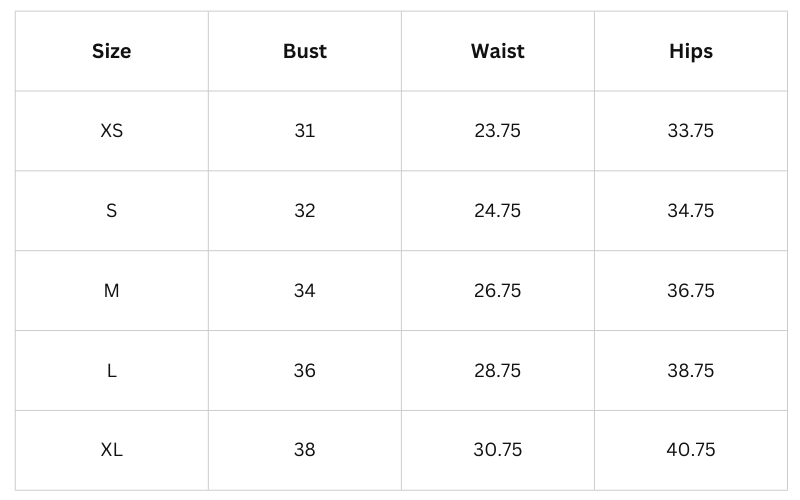800x500 pixels.
Task: Click hips value 38.75
Action: click(x=691, y=371)
